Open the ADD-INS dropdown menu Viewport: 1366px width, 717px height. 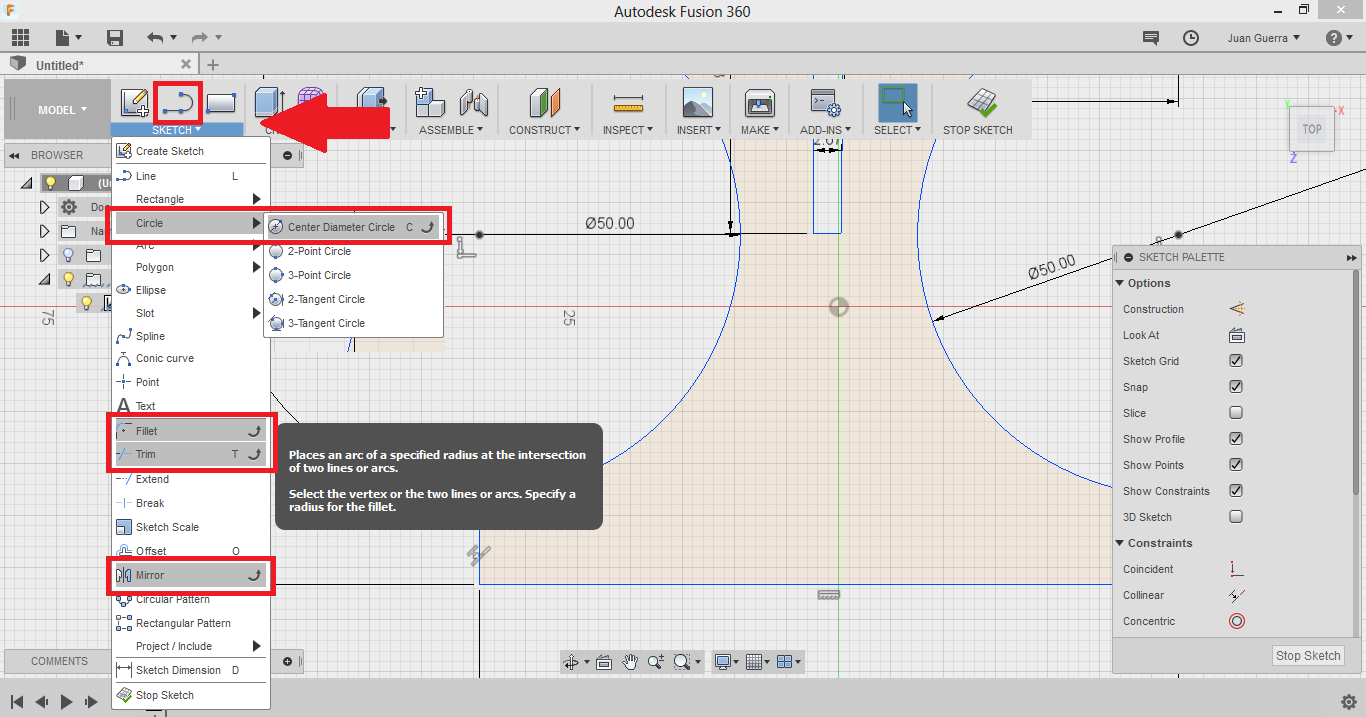pos(825,130)
